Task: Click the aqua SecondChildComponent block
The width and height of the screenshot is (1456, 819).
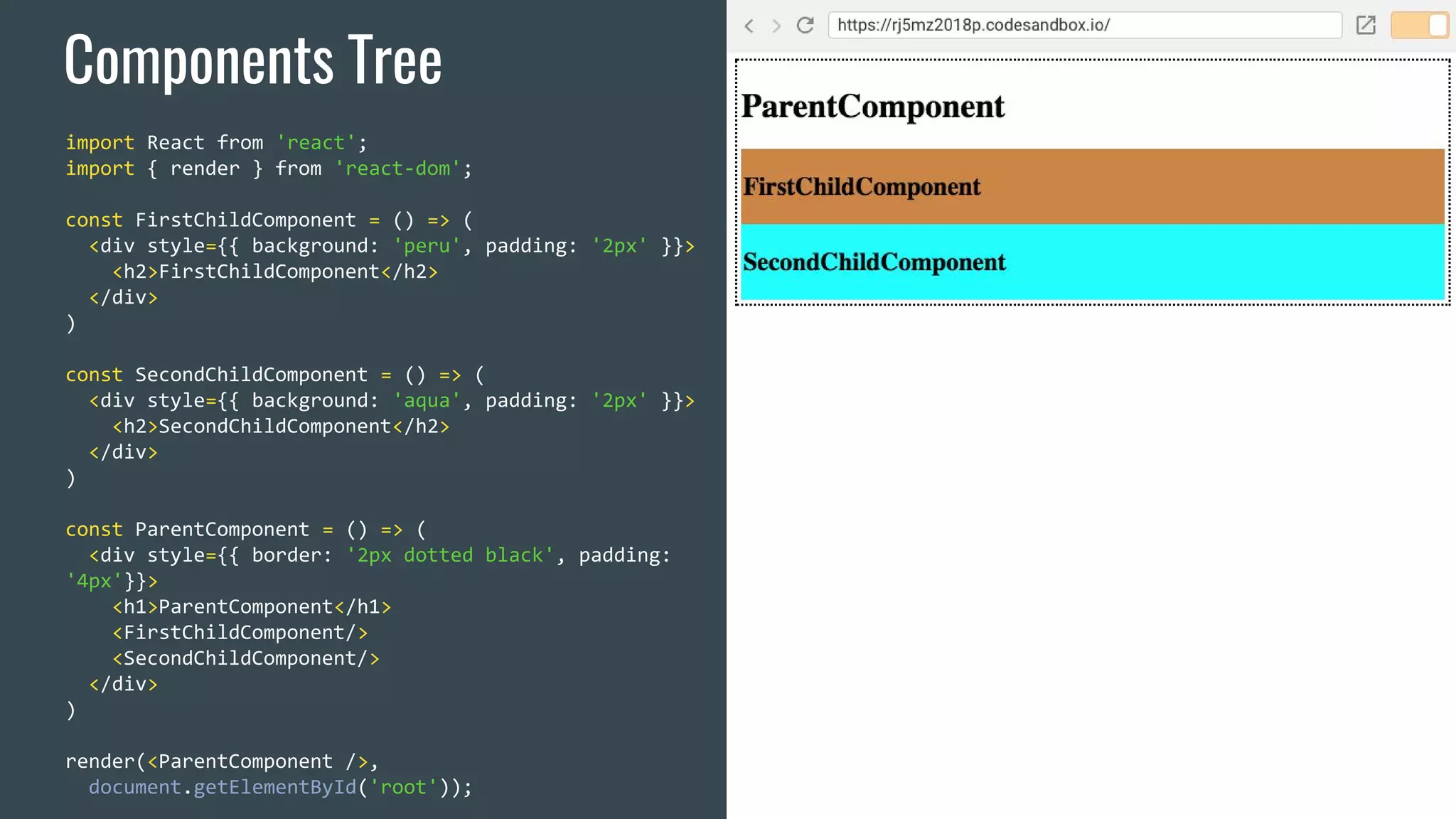Action: (x=1093, y=262)
